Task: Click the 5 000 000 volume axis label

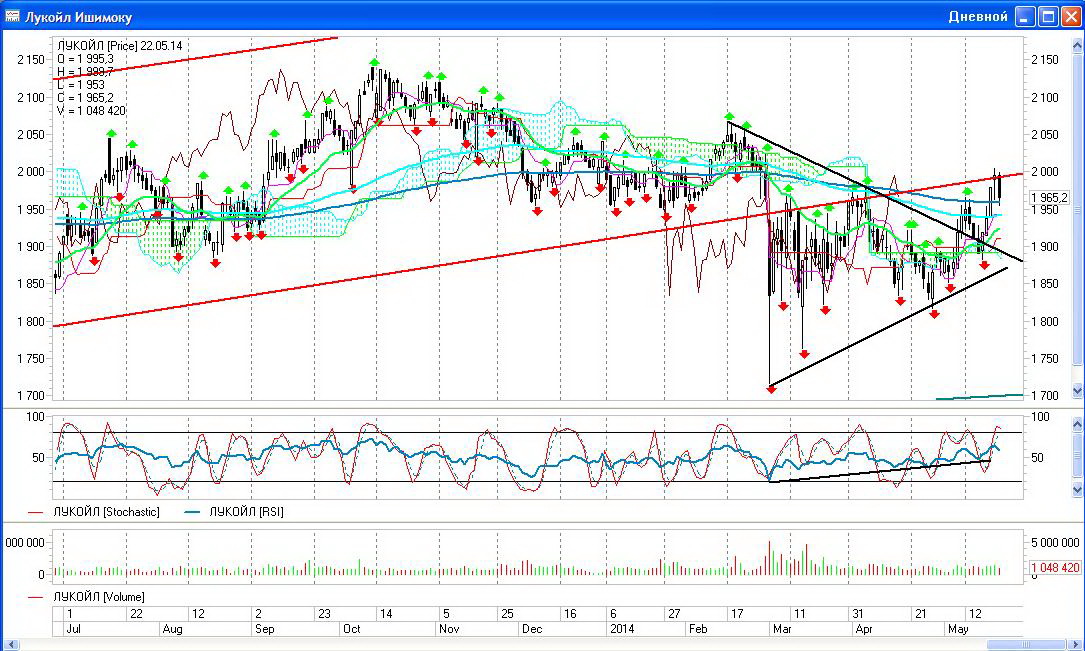Action: tap(1055, 542)
